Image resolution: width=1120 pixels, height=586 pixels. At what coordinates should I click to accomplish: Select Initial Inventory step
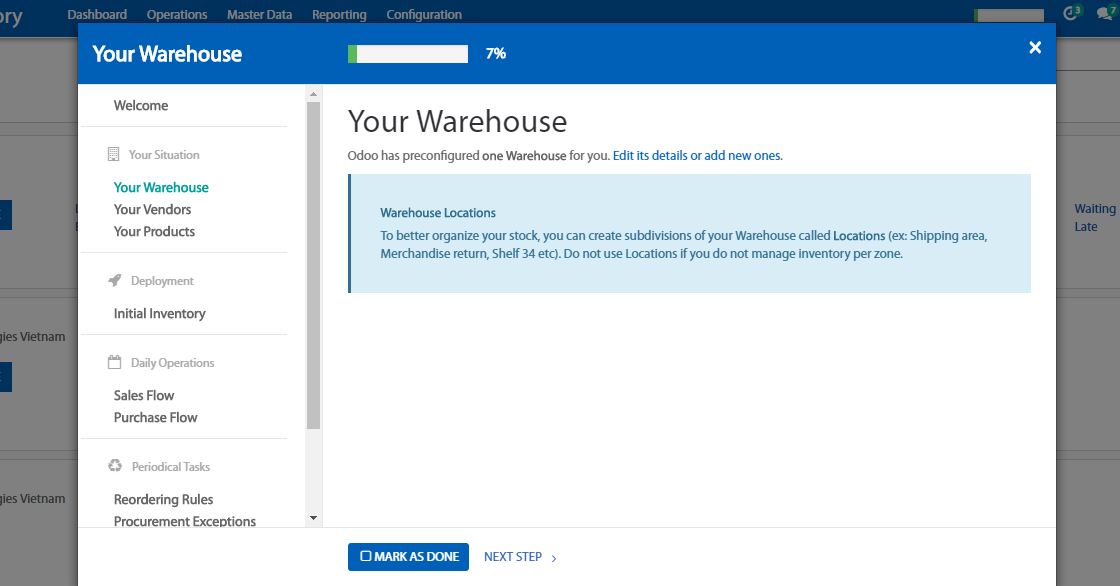[x=159, y=313]
